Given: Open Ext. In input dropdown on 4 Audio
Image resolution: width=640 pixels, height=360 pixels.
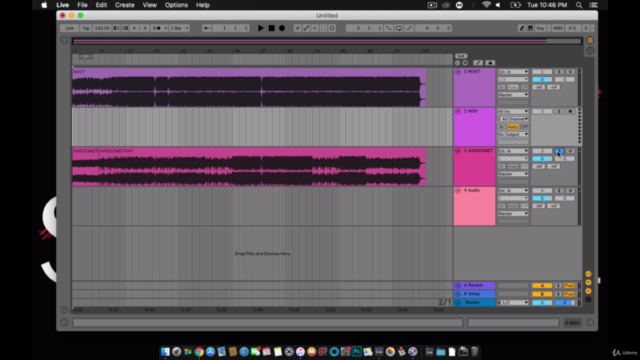Looking at the screenshot, I should [x=513, y=191].
